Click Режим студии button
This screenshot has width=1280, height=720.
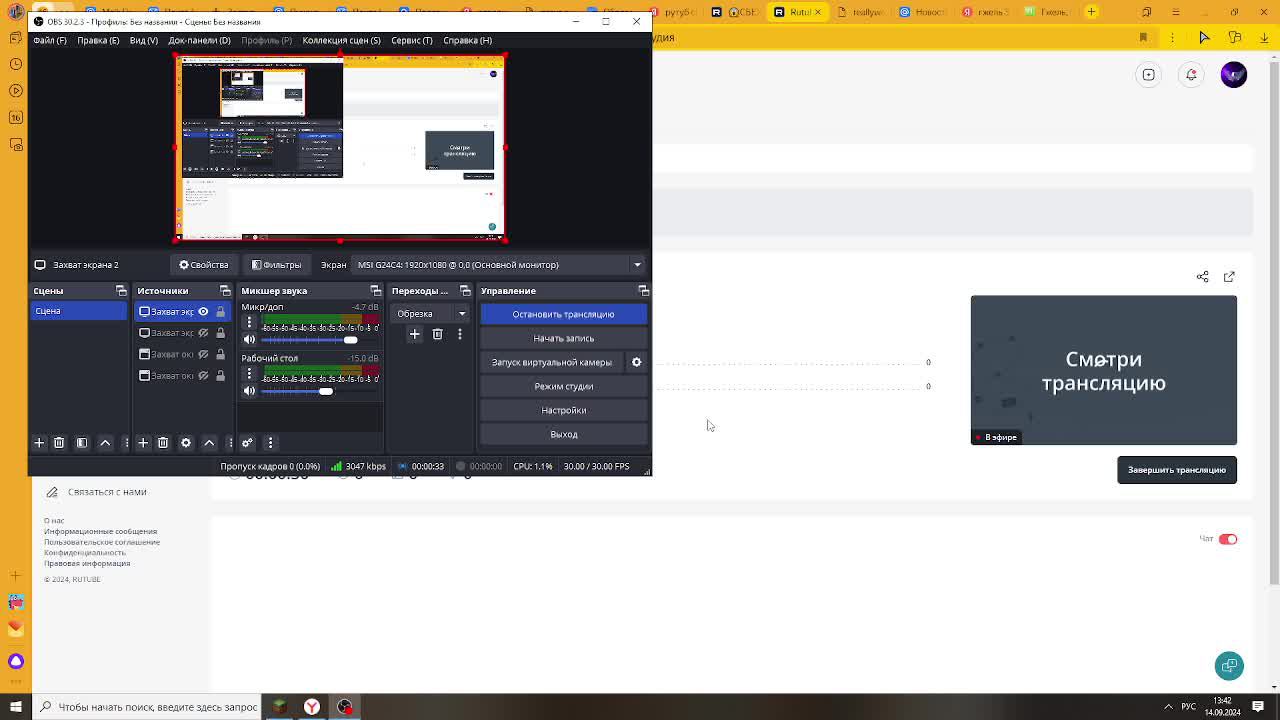pos(564,386)
